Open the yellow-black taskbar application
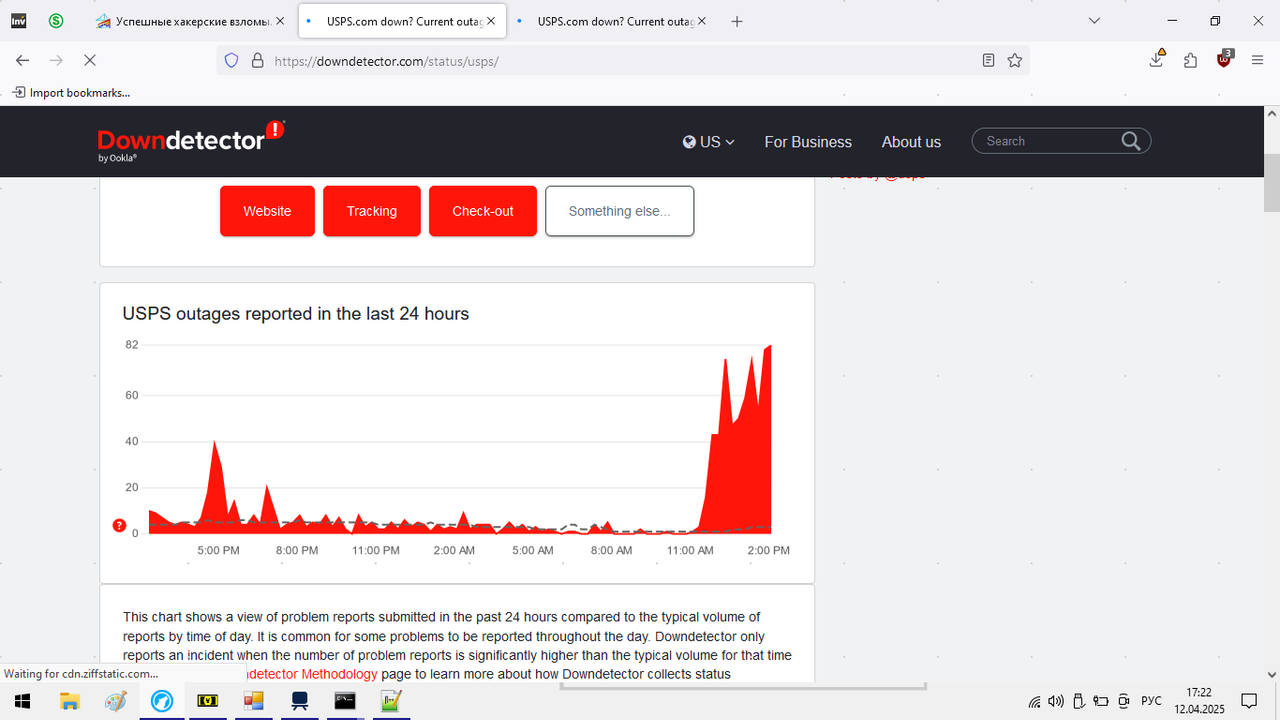 [x=208, y=701]
